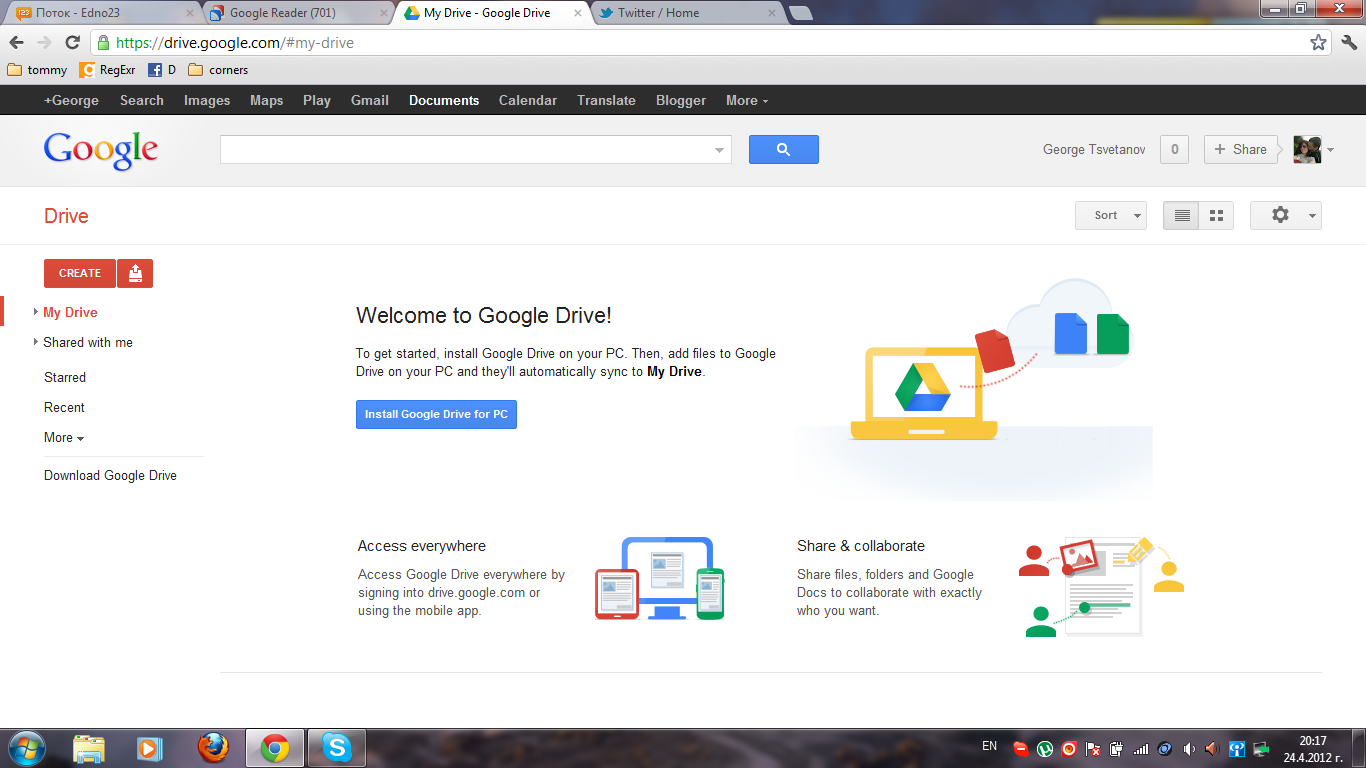
Task: Click the address bar URL
Action: pos(235,43)
